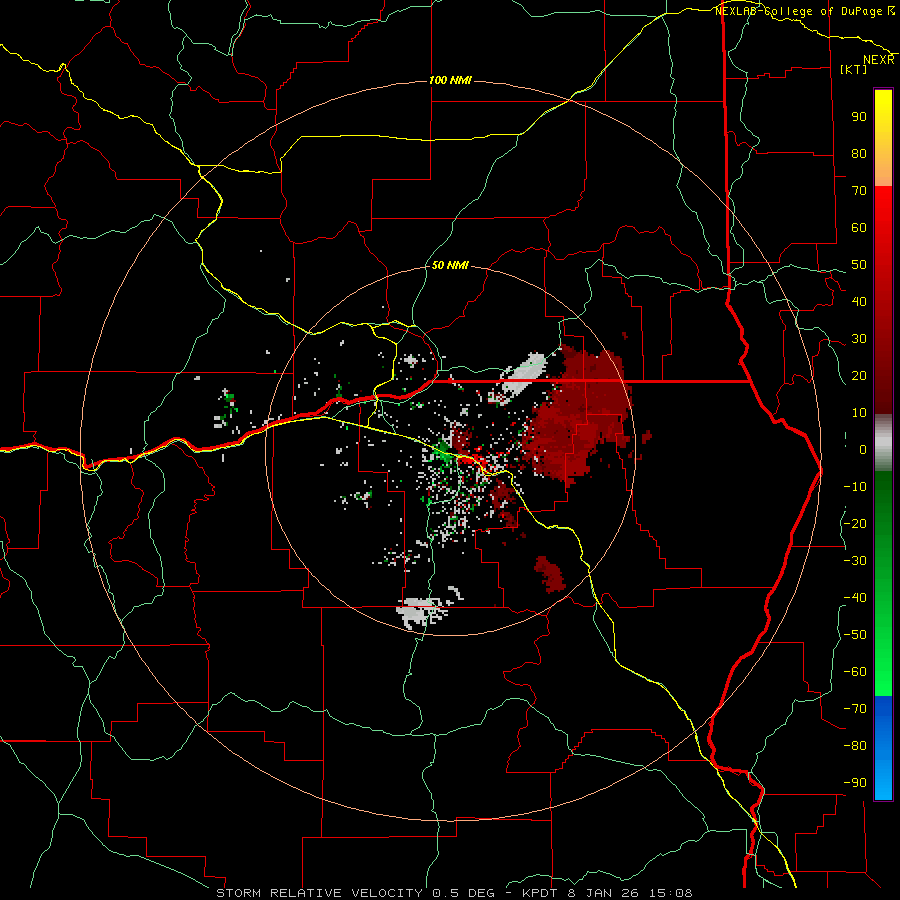The image size is (900, 900).
Task: Click the positive 40 knot scale value
Action: 859,301
